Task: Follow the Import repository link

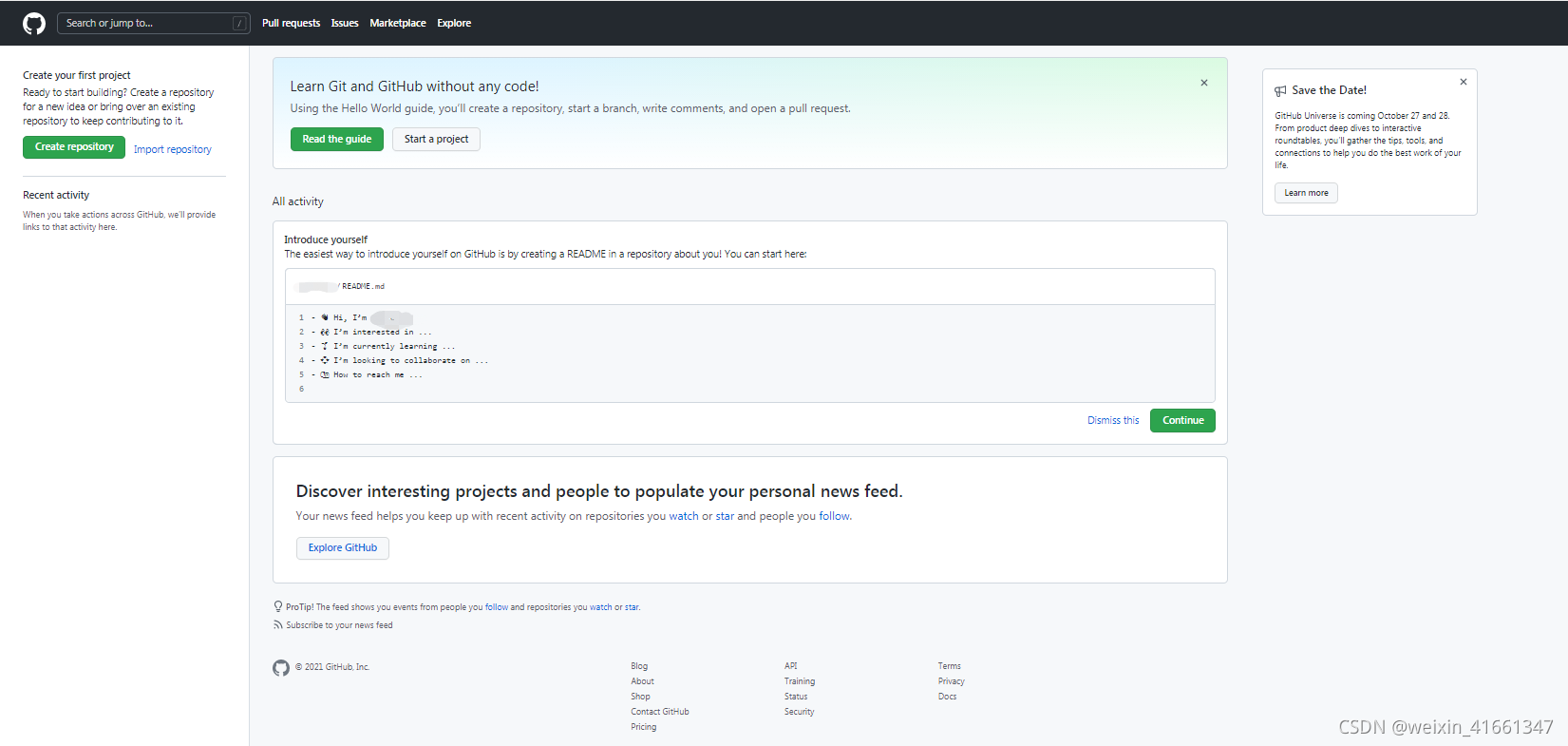Action: tap(173, 149)
